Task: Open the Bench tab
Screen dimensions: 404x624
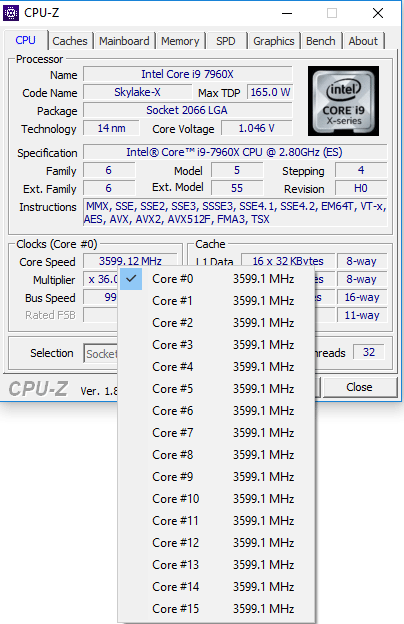Action: (x=320, y=41)
